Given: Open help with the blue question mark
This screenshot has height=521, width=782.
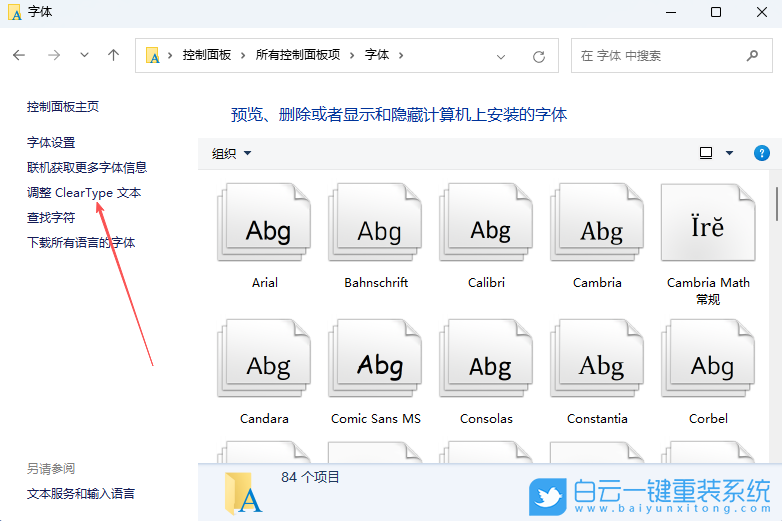Looking at the screenshot, I should pyautogui.click(x=762, y=153).
